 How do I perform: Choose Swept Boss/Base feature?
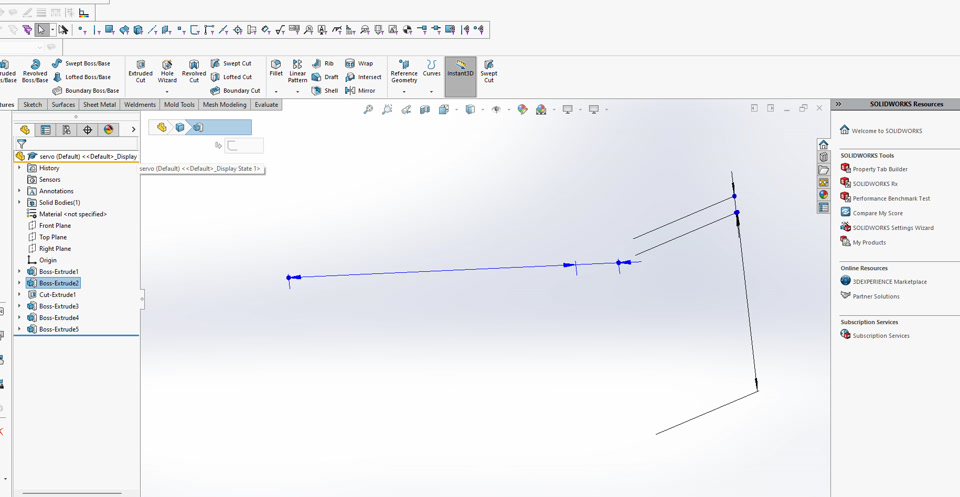coord(81,63)
